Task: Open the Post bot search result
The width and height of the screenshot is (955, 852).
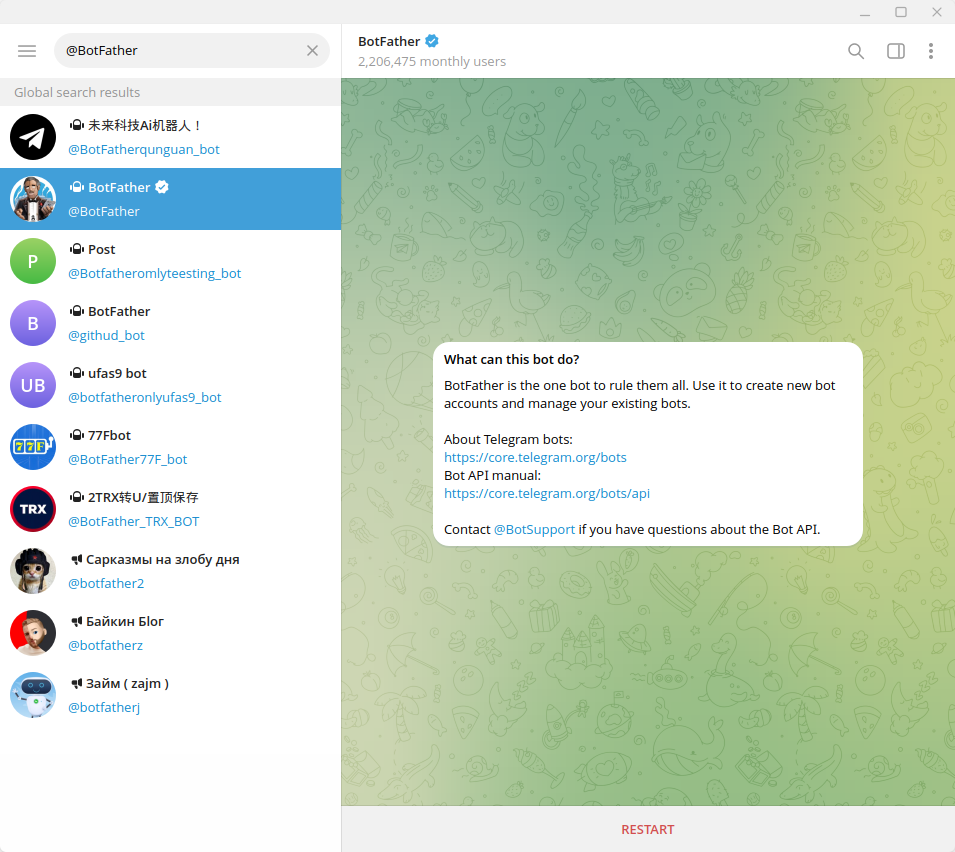Action: coord(171,261)
